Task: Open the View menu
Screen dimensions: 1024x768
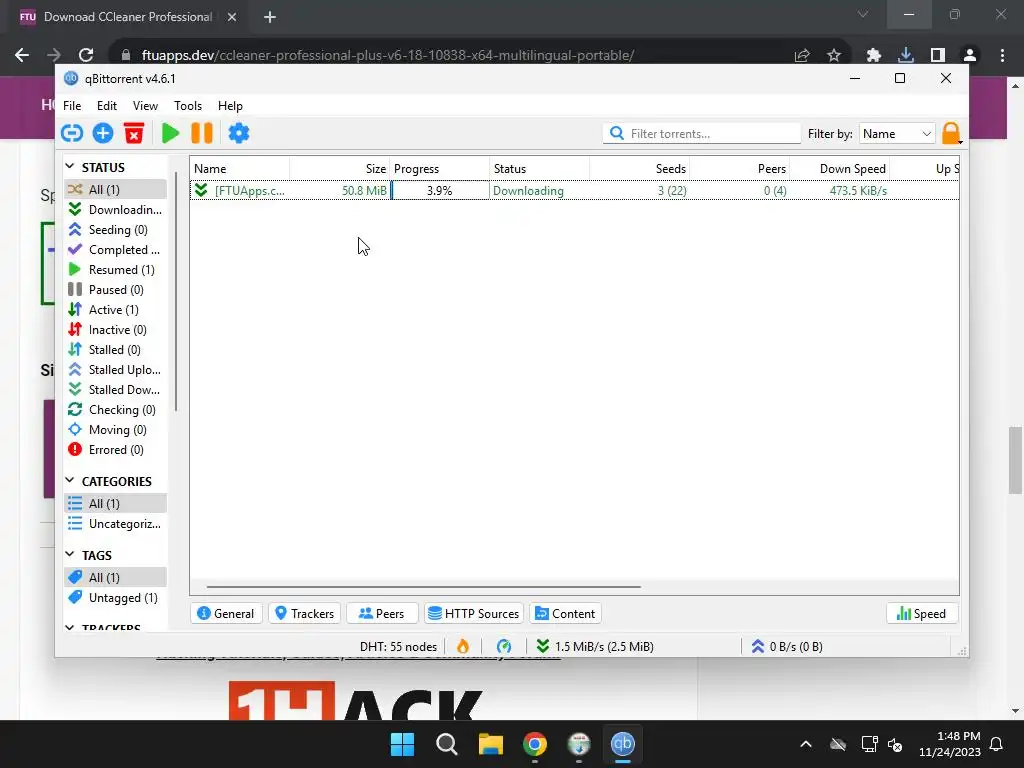Action: pyautogui.click(x=145, y=106)
